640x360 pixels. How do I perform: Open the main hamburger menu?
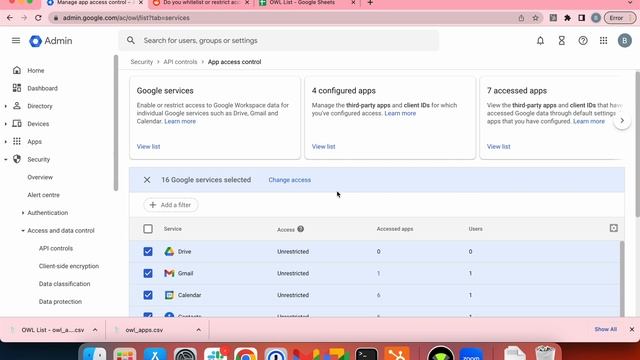point(16,40)
